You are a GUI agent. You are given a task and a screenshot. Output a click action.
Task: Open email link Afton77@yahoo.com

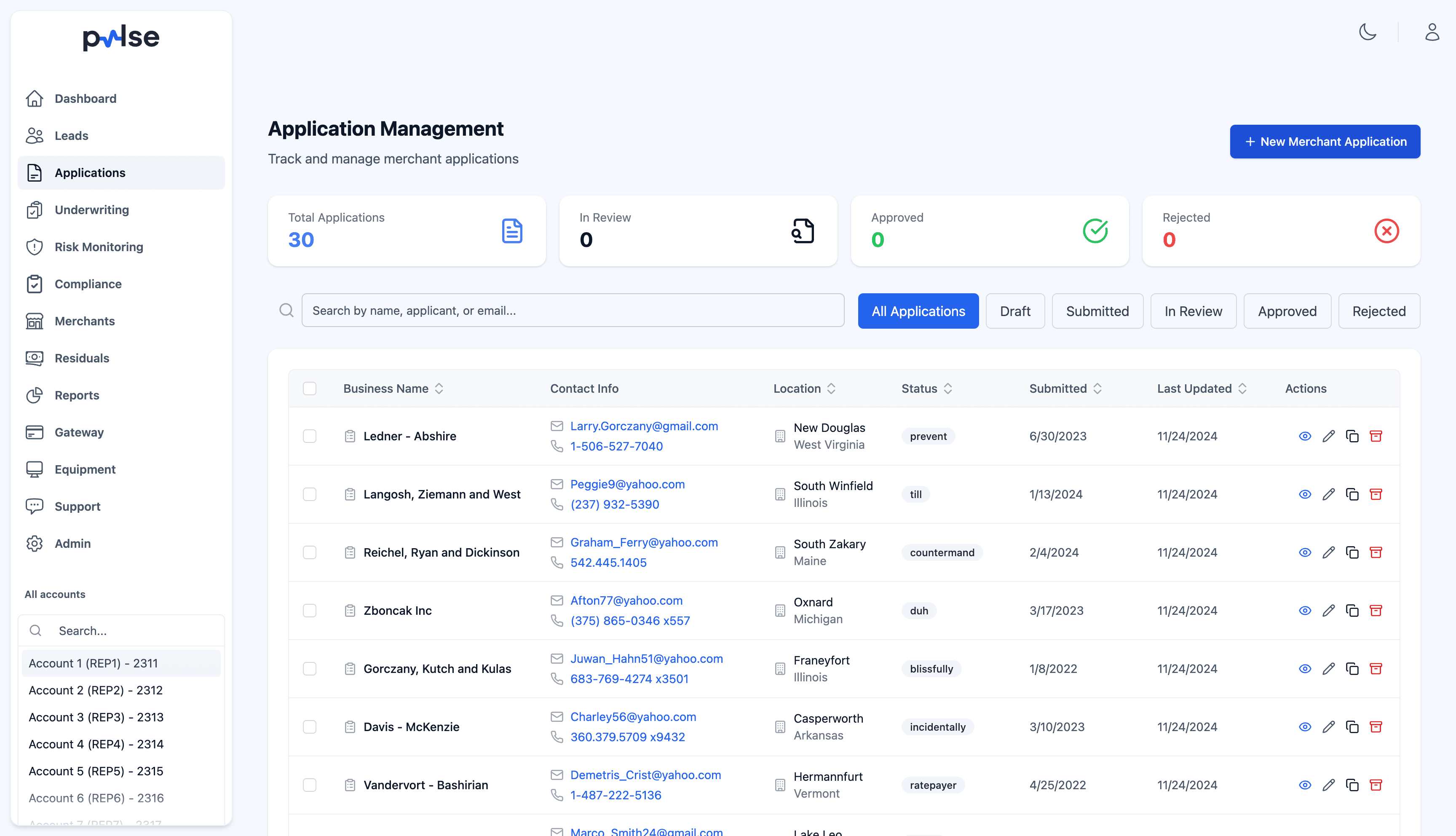[626, 600]
